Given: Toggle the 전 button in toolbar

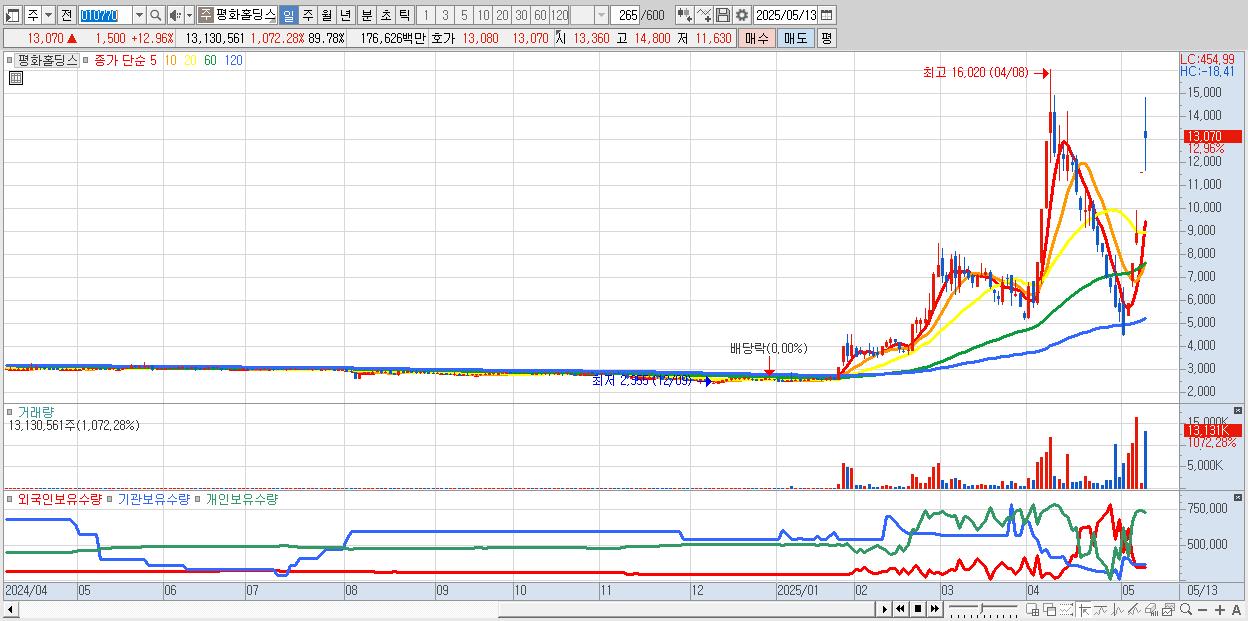Looking at the screenshot, I should [x=66, y=15].
